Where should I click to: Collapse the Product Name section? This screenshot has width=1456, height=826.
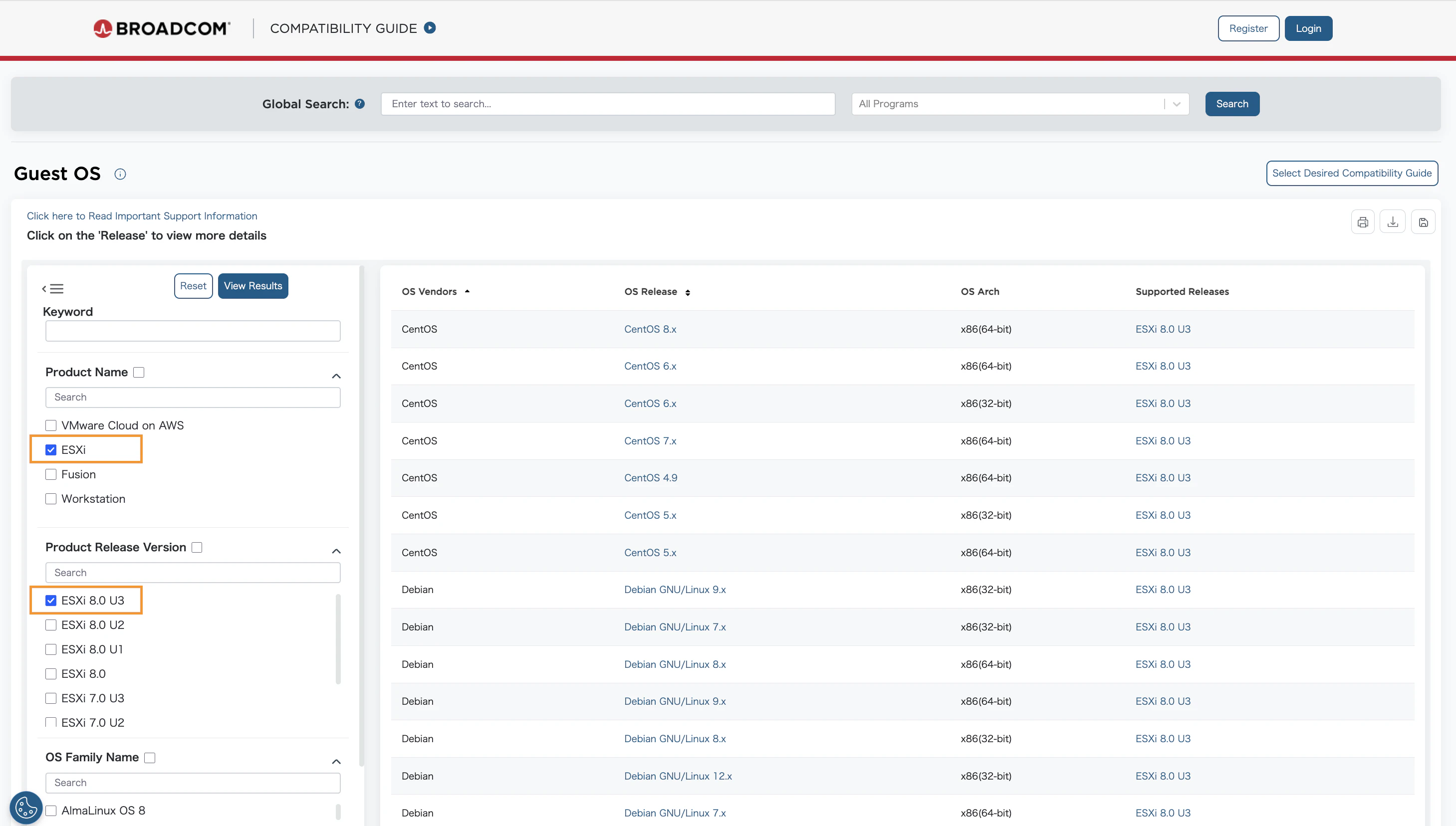[336, 376]
